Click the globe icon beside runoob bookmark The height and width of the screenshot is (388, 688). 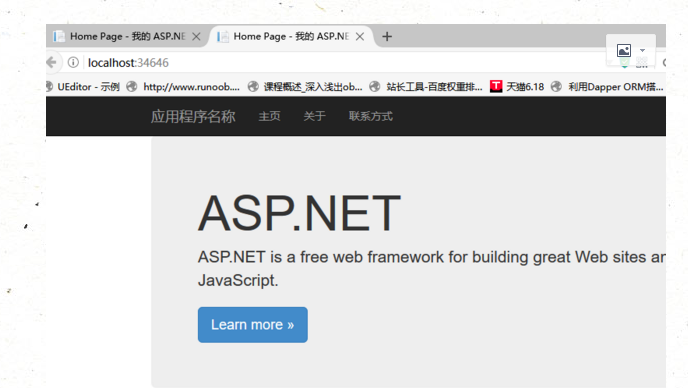(132, 87)
